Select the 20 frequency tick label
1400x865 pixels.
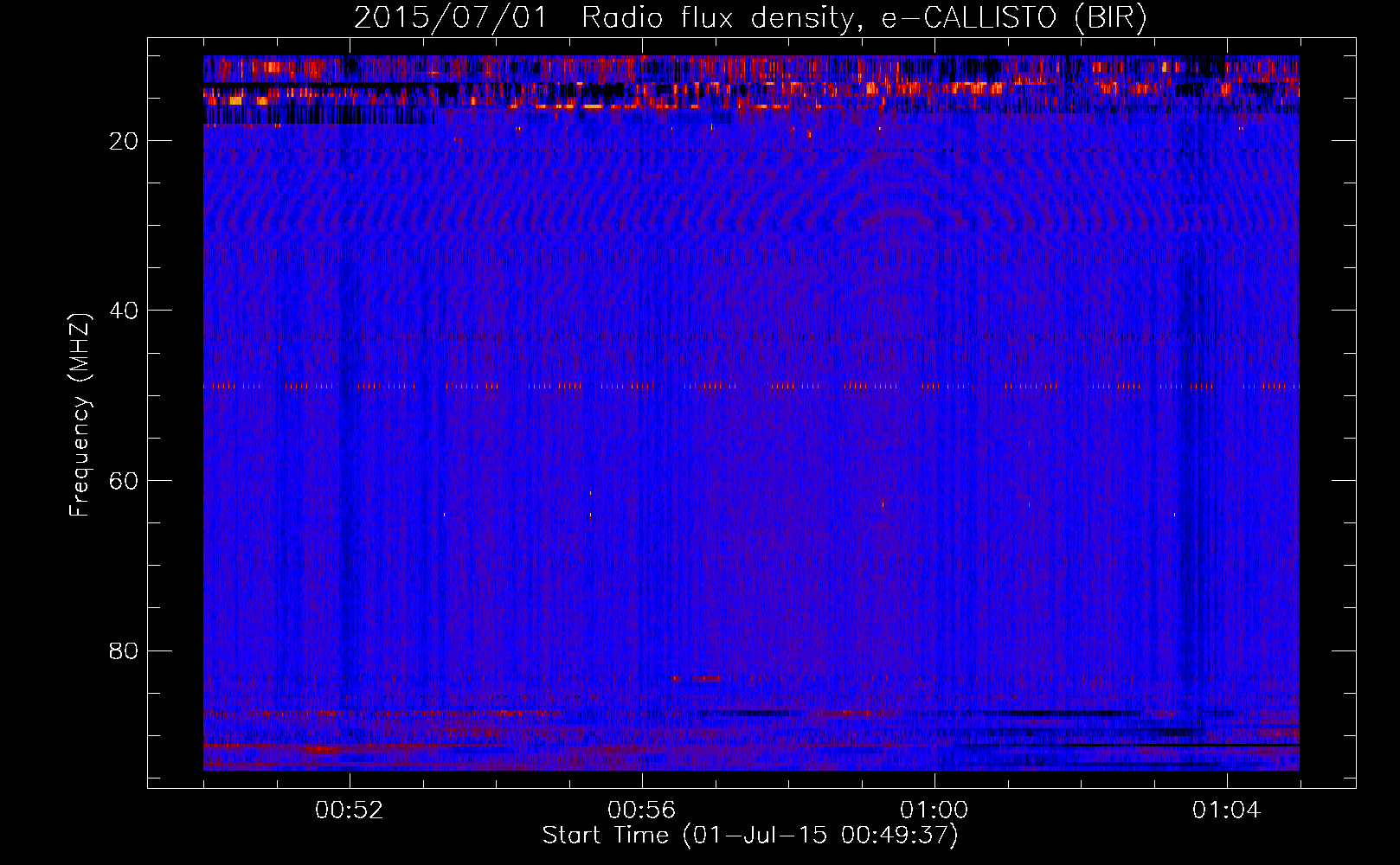(124, 141)
